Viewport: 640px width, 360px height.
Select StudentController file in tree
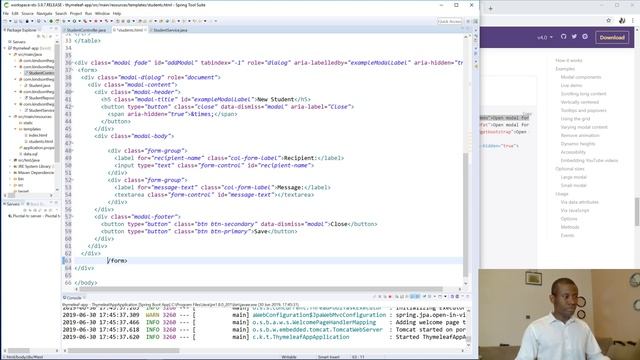tap(40, 73)
